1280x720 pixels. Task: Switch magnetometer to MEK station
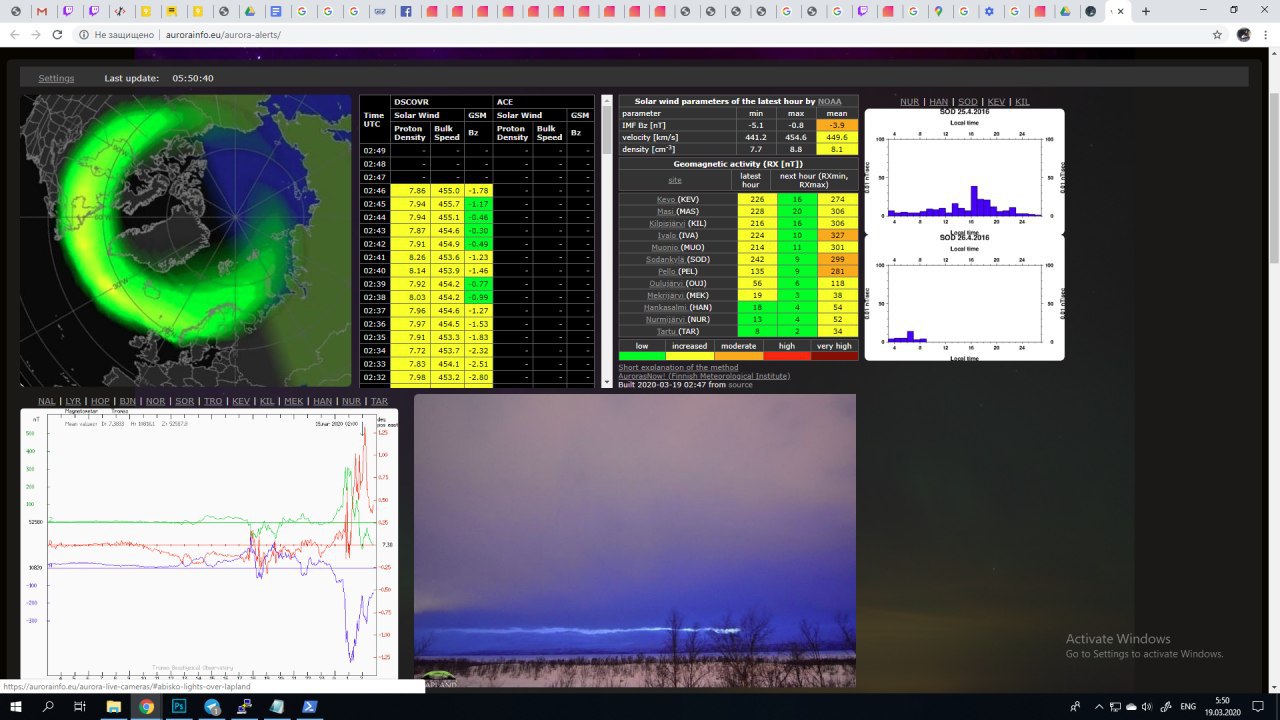click(294, 401)
